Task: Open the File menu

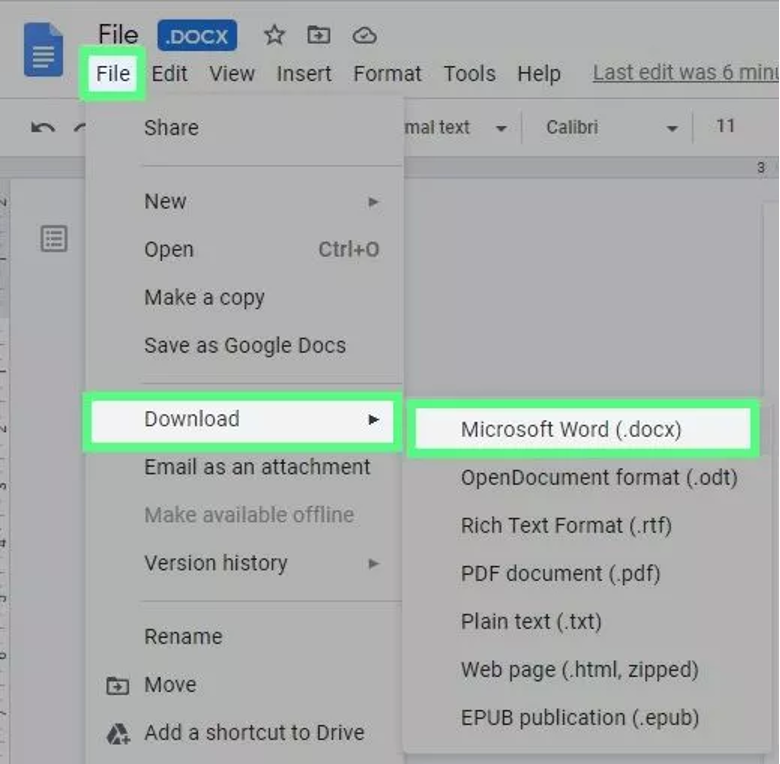Action: [x=113, y=74]
